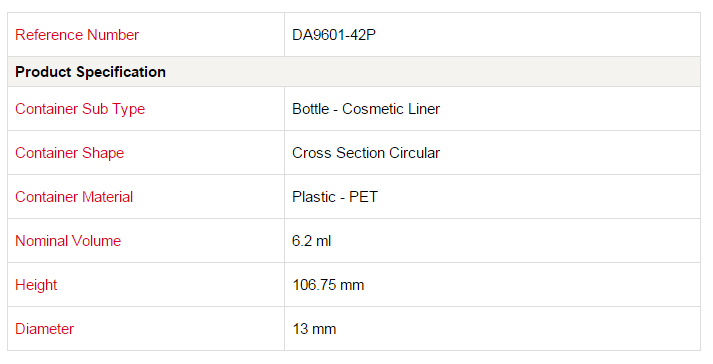Select the 106.75 mm height value
713x364 pixels.
[x=328, y=285]
